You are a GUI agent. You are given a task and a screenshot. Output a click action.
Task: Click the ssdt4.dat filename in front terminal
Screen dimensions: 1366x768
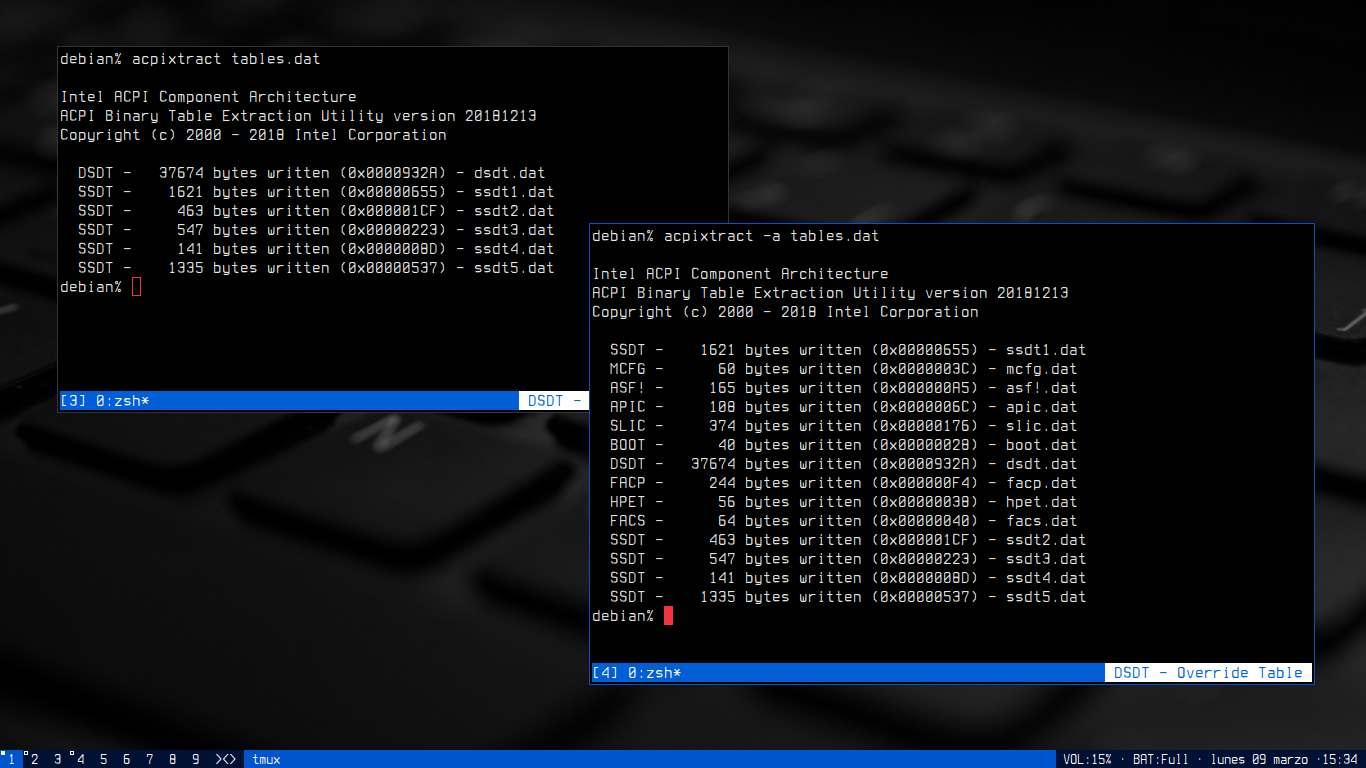pos(1046,578)
